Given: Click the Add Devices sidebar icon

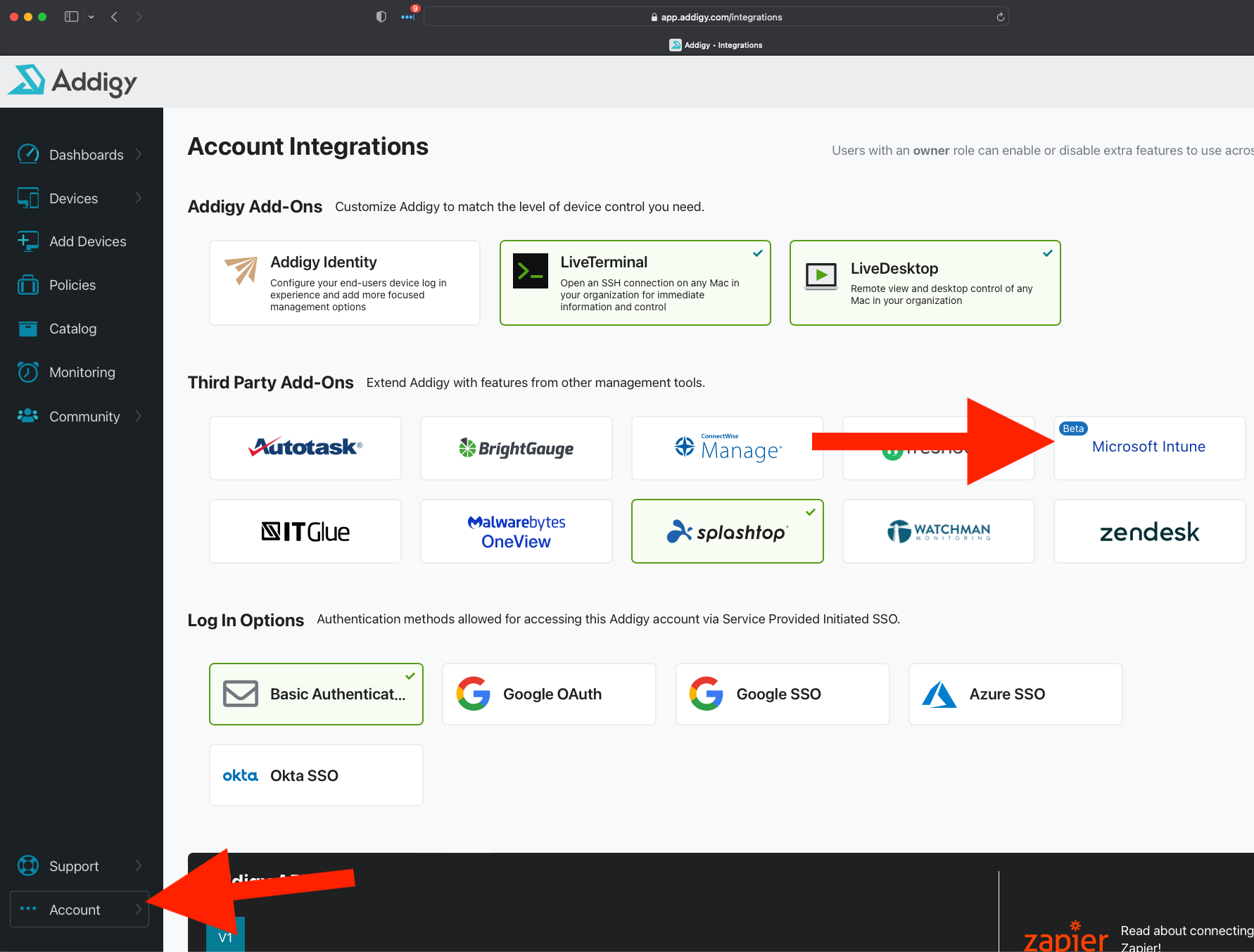Looking at the screenshot, I should click(28, 241).
